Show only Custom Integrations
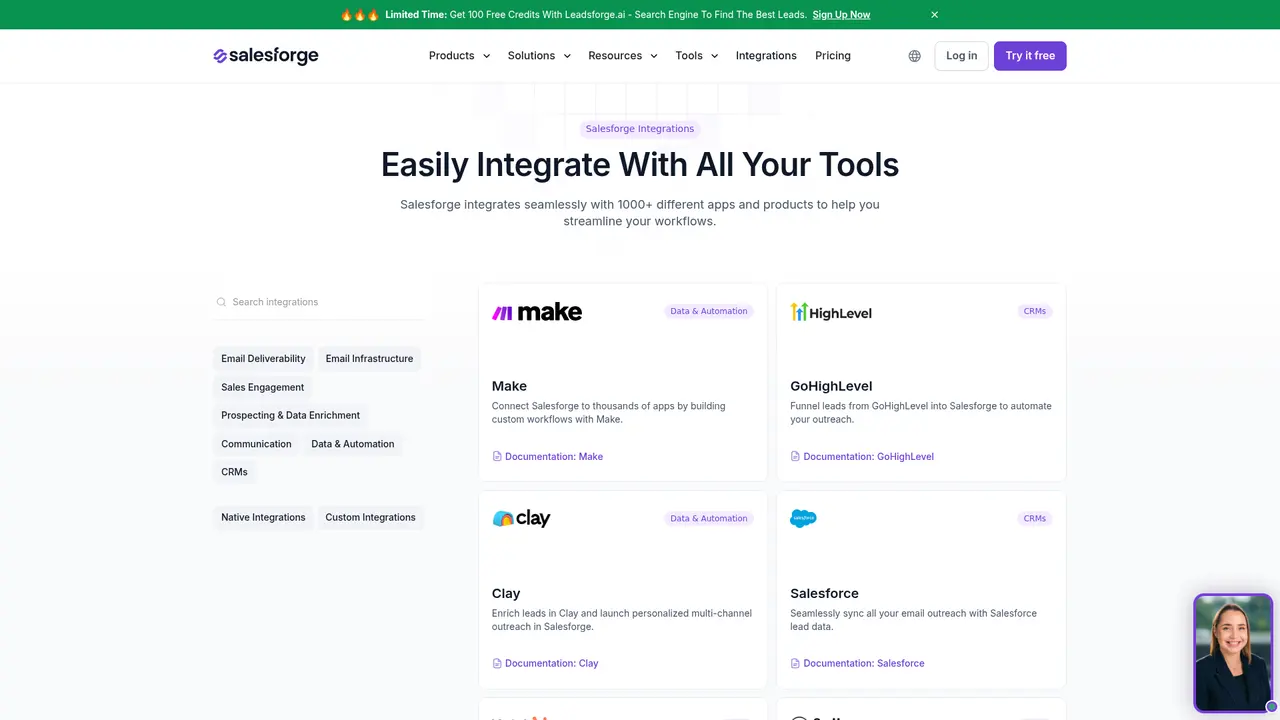This screenshot has width=1280, height=720. click(370, 518)
